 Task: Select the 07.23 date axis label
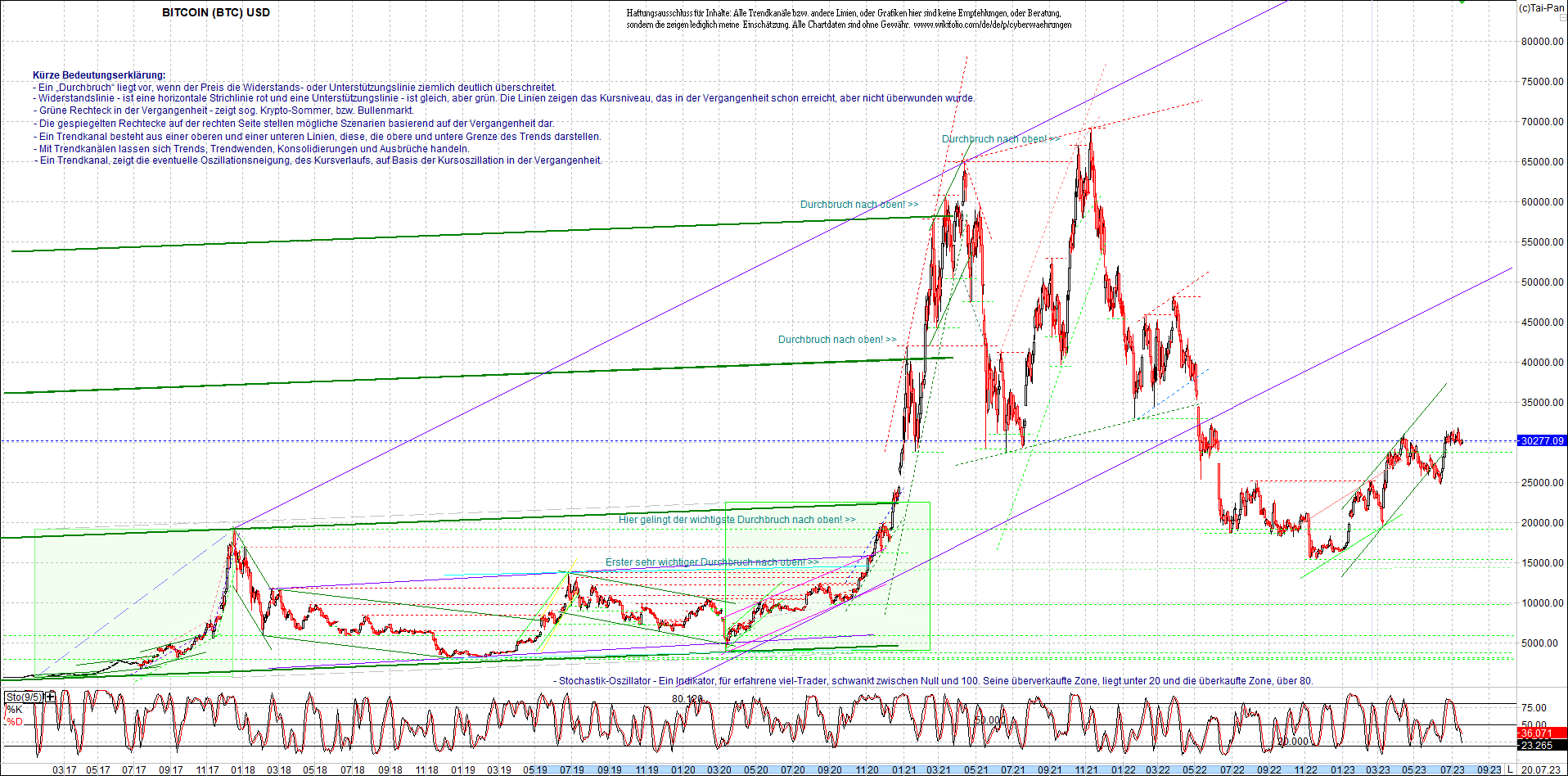pyautogui.click(x=1452, y=770)
